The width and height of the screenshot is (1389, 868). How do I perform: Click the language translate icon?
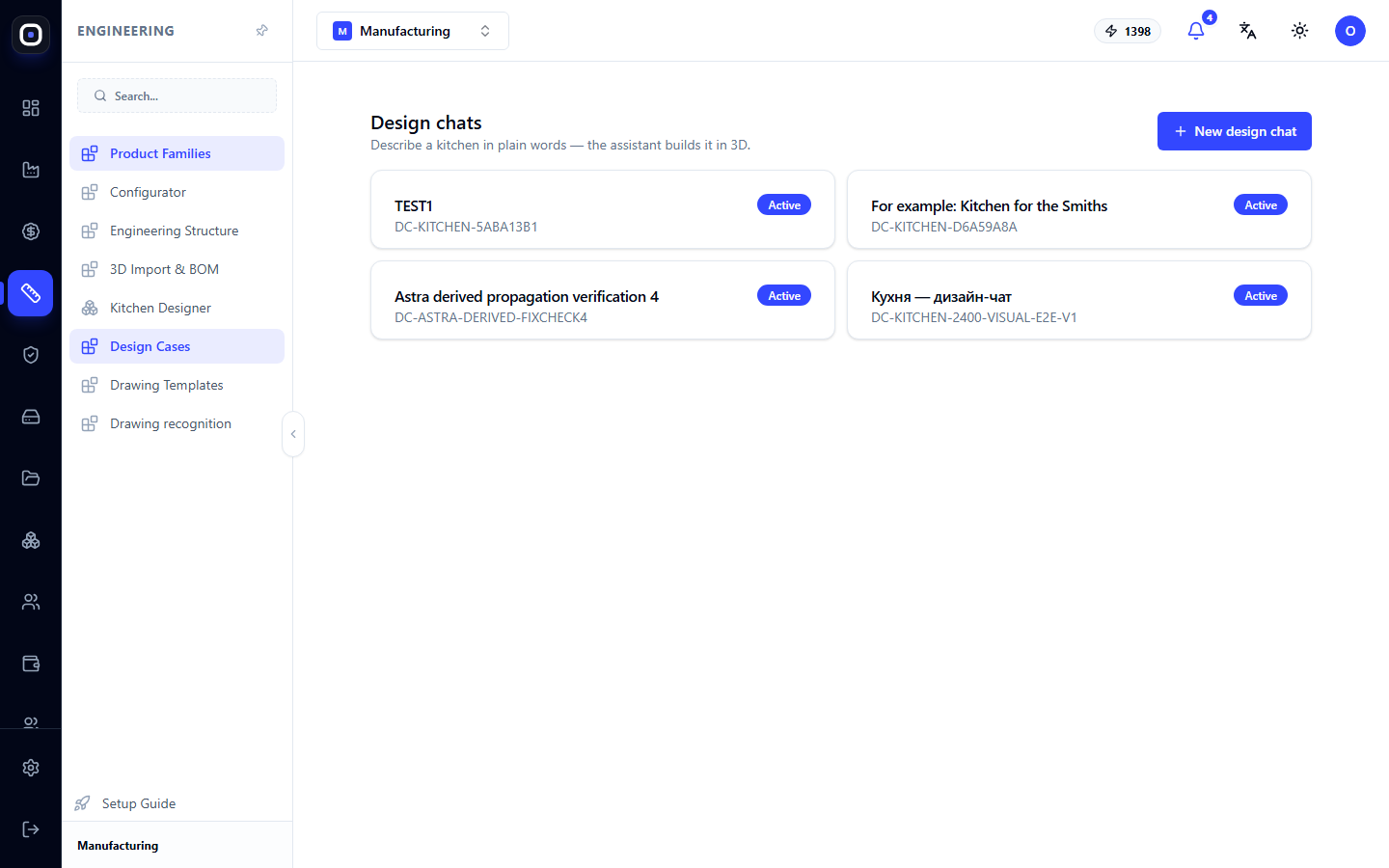(x=1247, y=31)
